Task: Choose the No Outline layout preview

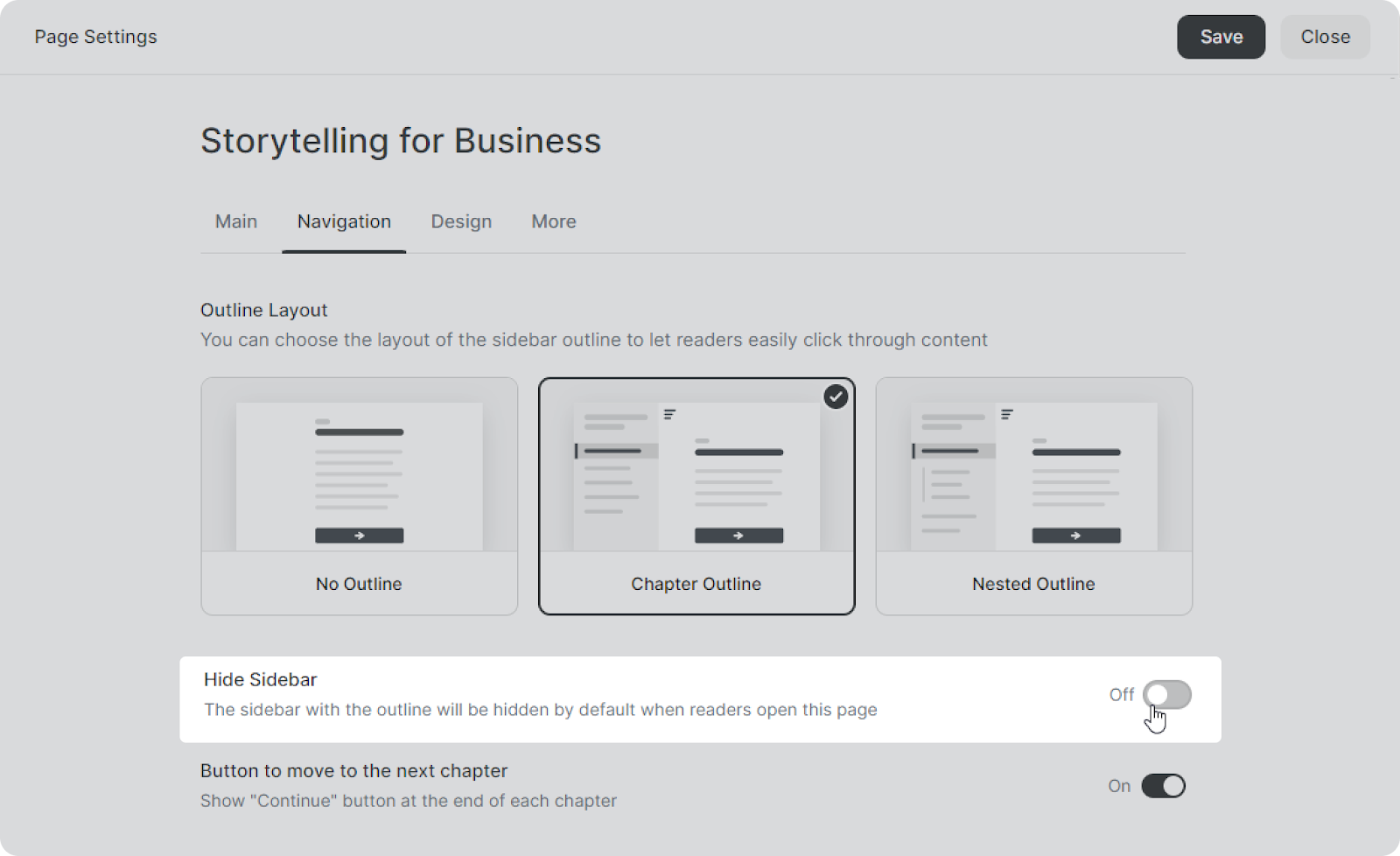Action: pos(359,477)
